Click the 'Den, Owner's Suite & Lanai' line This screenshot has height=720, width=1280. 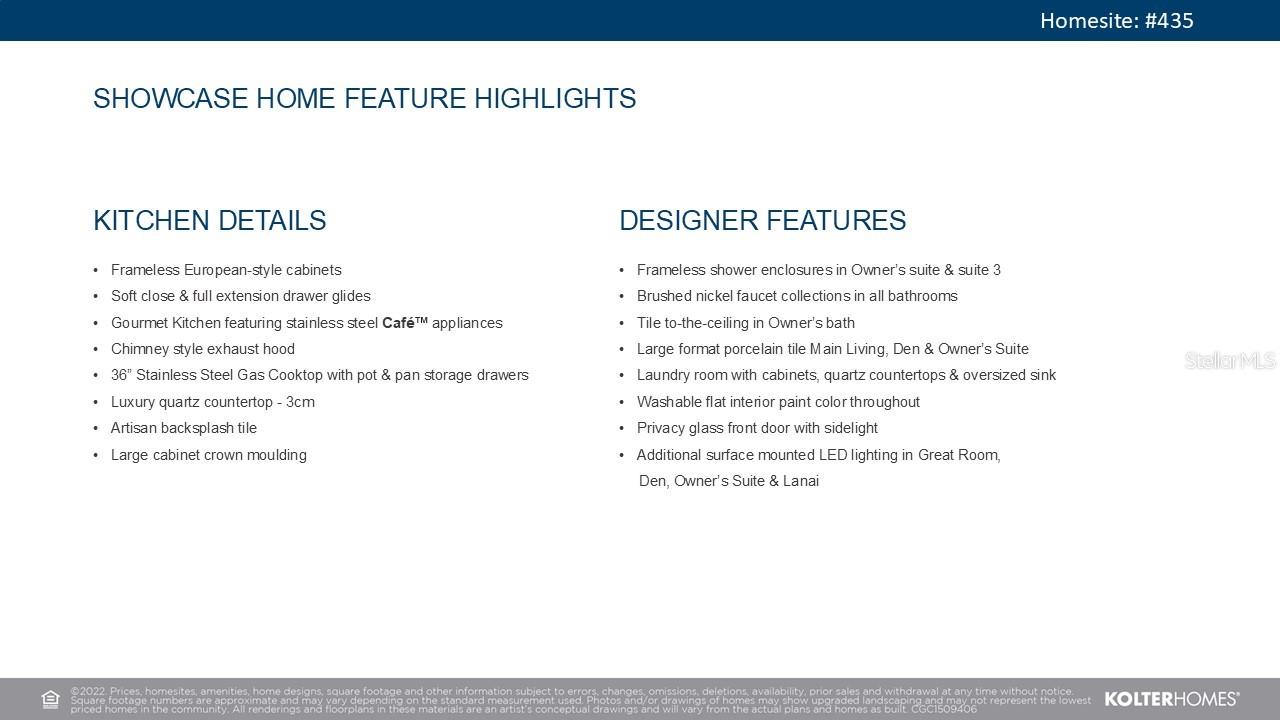[x=729, y=481]
